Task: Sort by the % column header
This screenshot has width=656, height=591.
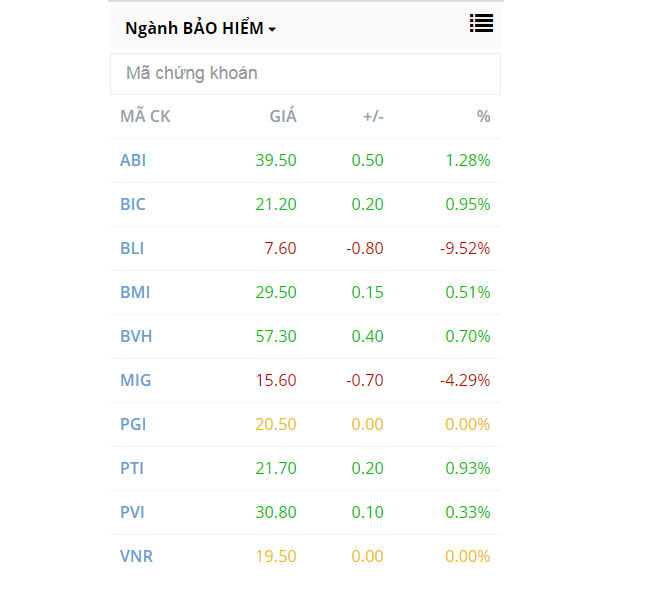Action: [x=483, y=116]
